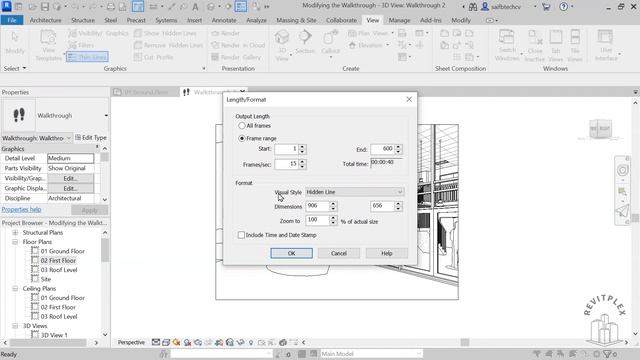Image resolution: width=640 pixels, height=360 pixels.
Task: Click the ViewCube in the view
Action: click(600, 129)
